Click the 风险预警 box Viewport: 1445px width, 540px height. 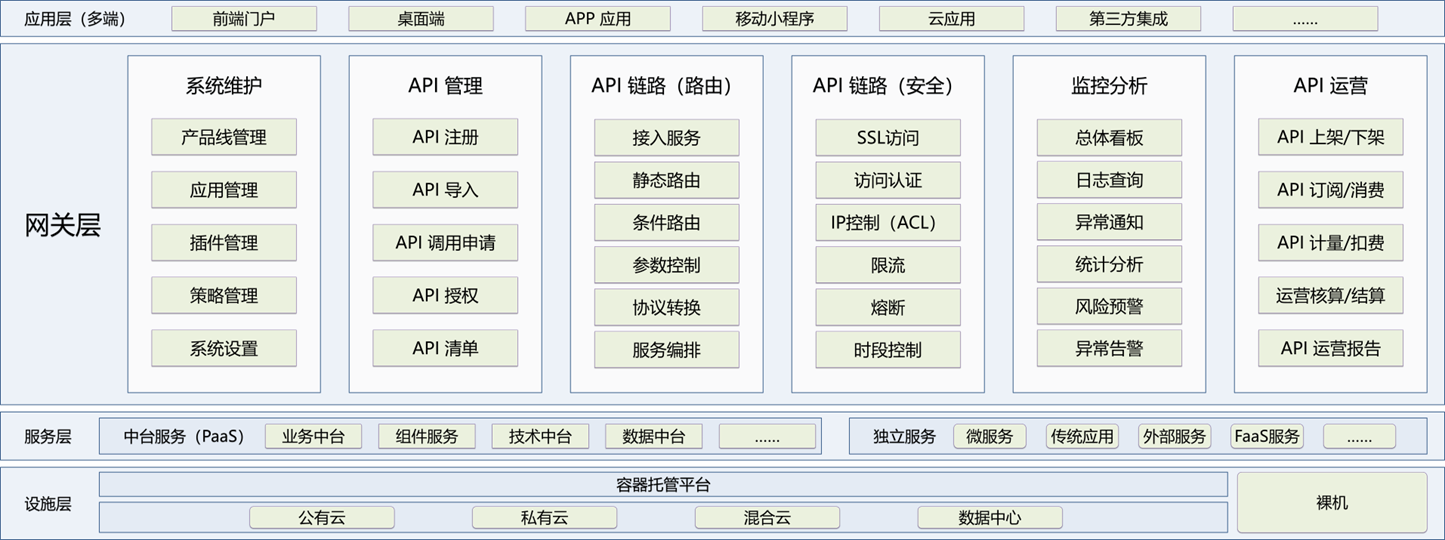tap(1109, 307)
